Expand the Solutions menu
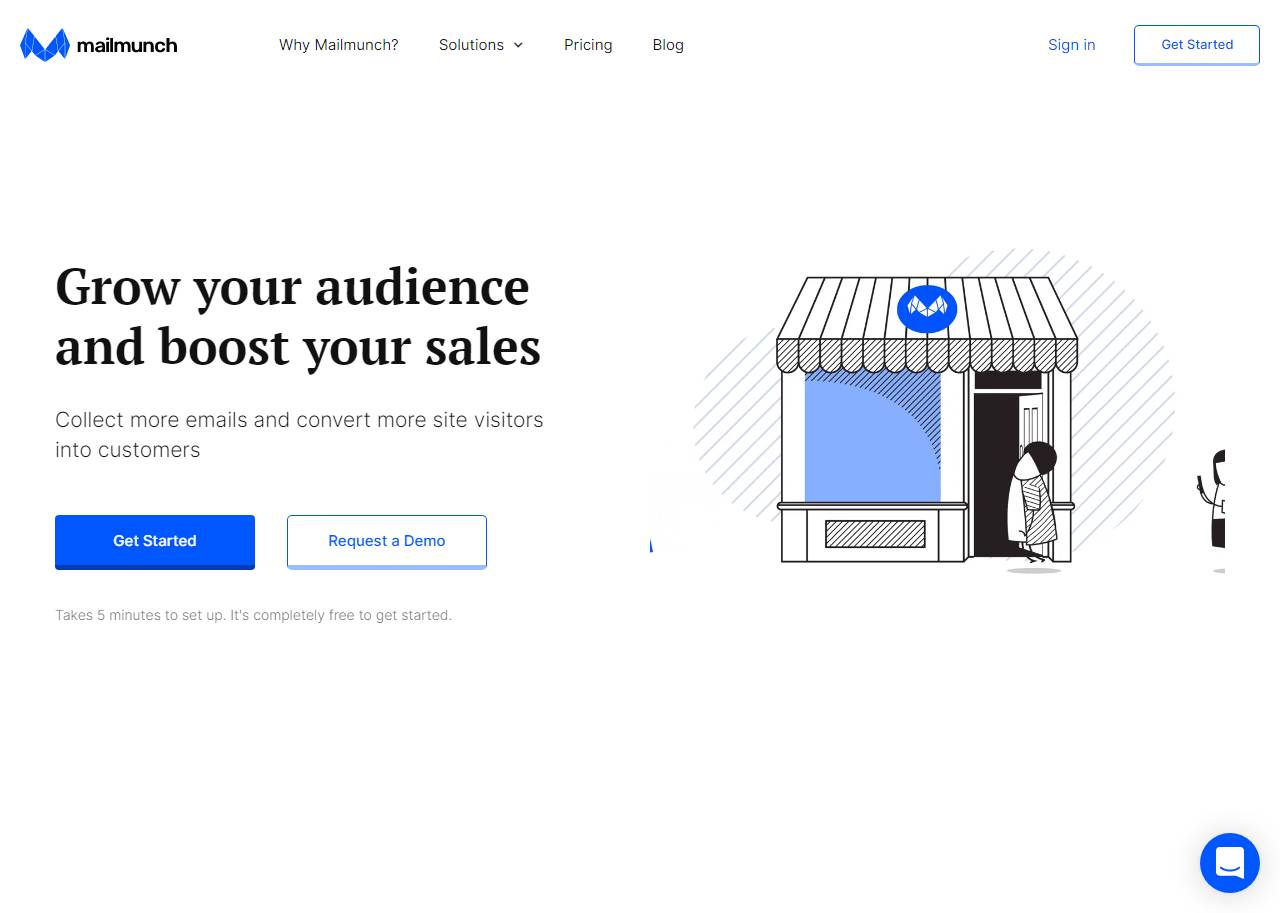Screen dimensions: 1280x913 pos(471,45)
